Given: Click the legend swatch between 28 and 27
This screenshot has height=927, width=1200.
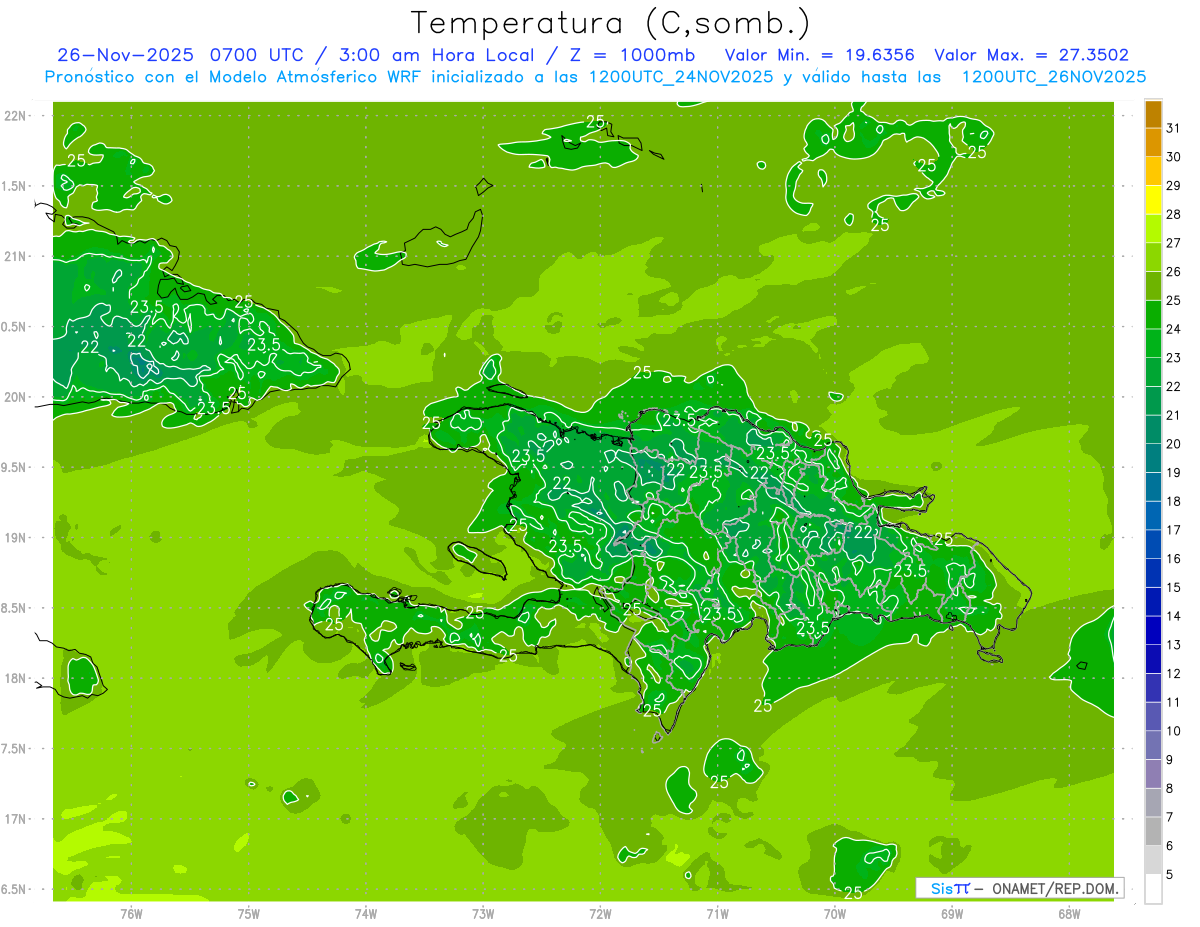Looking at the screenshot, I should pos(1153,228).
